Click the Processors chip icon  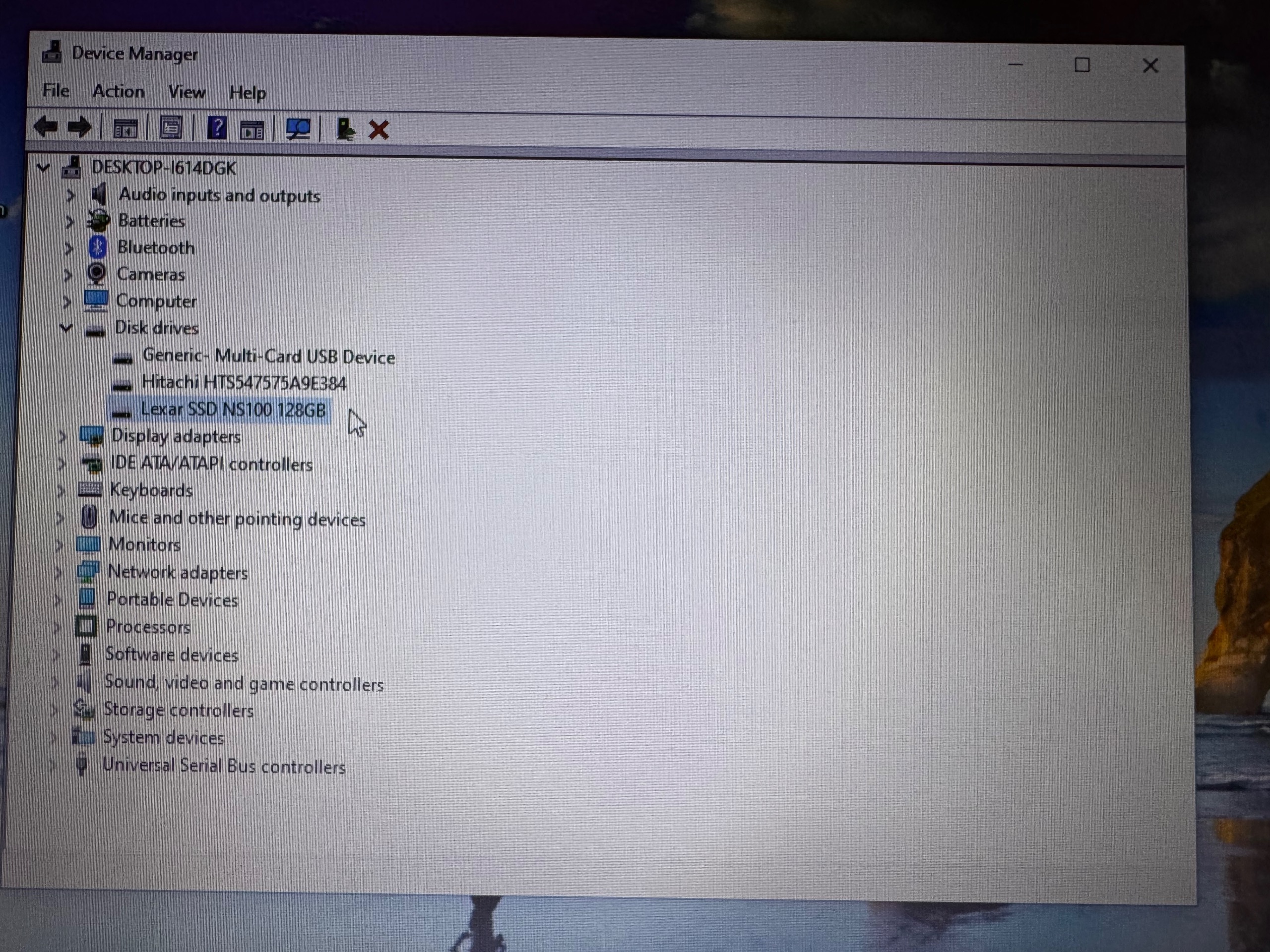coord(86,625)
